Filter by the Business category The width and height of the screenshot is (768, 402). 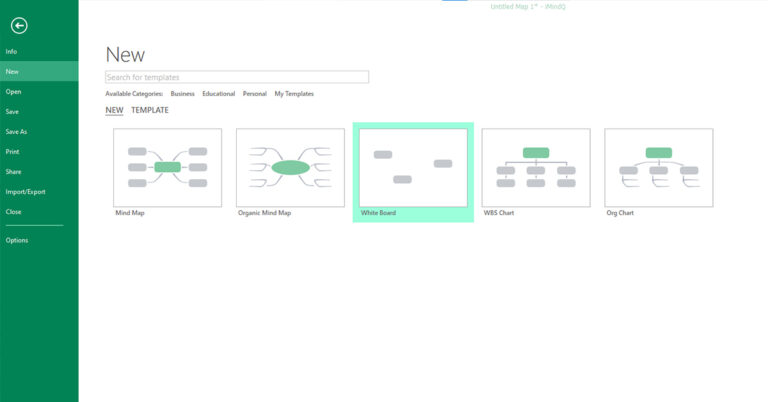(182, 94)
